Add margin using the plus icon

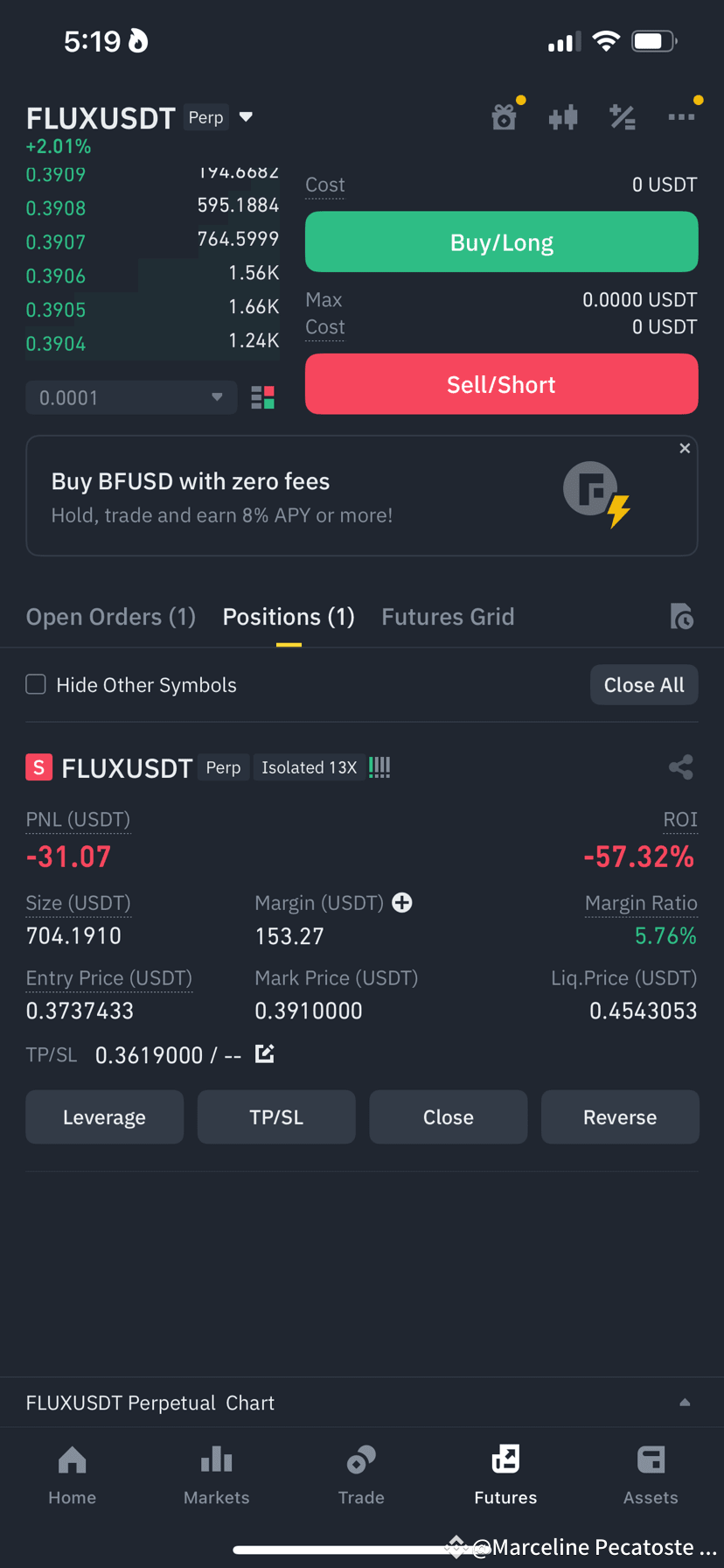point(401,902)
